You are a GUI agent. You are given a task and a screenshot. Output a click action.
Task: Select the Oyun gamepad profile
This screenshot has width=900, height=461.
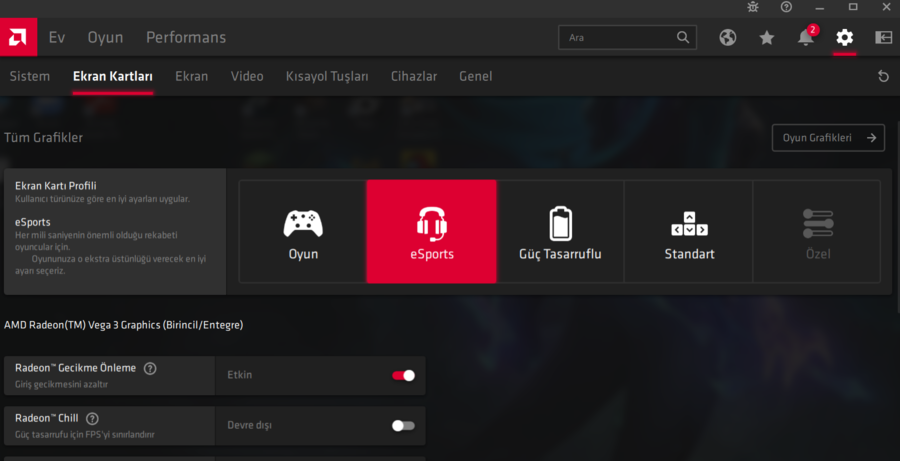point(303,231)
